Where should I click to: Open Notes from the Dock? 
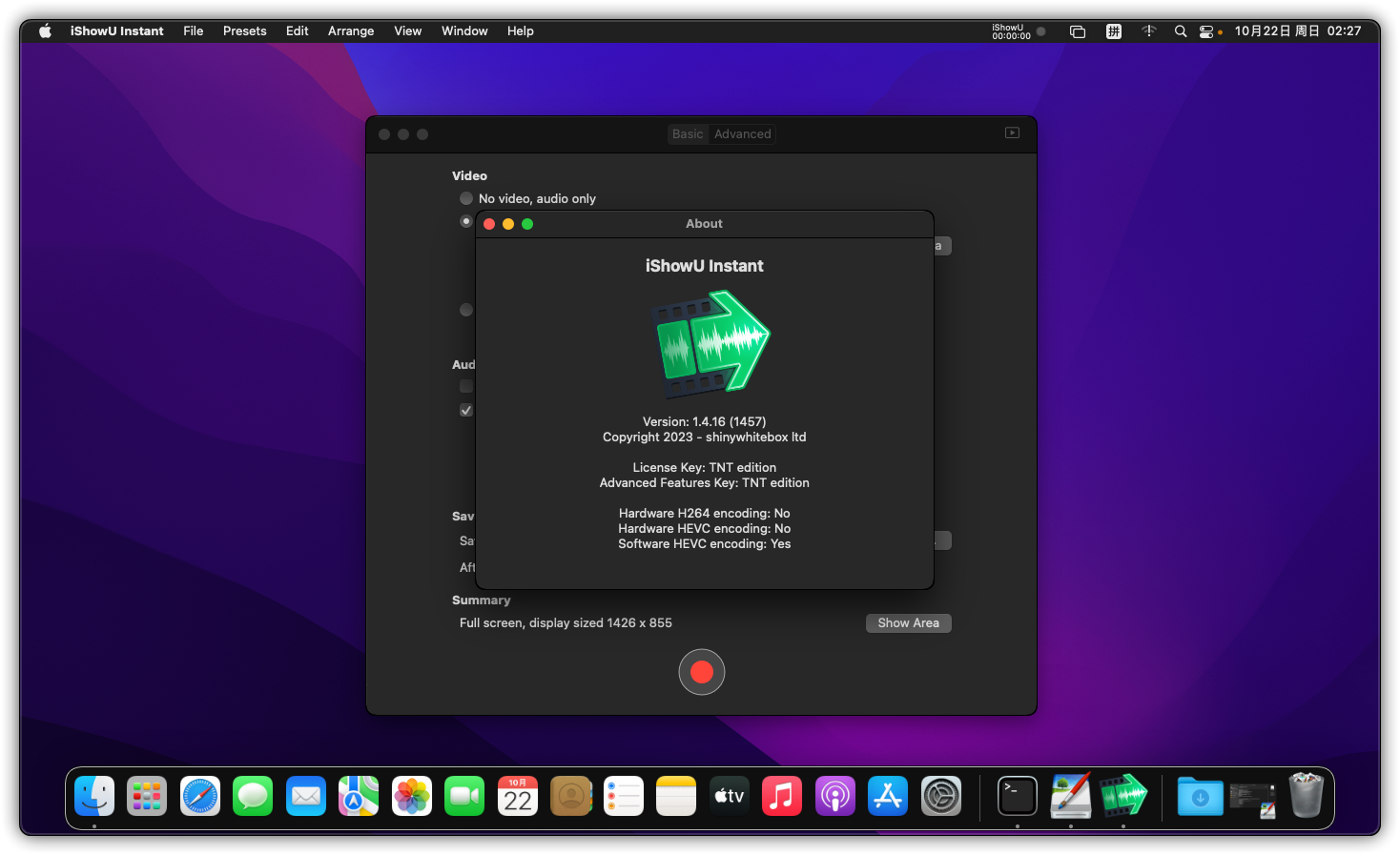tap(676, 796)
